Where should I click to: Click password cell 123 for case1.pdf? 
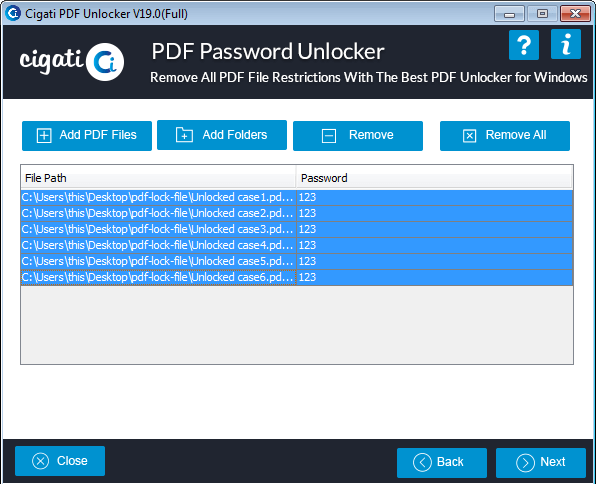click(434, 197)
